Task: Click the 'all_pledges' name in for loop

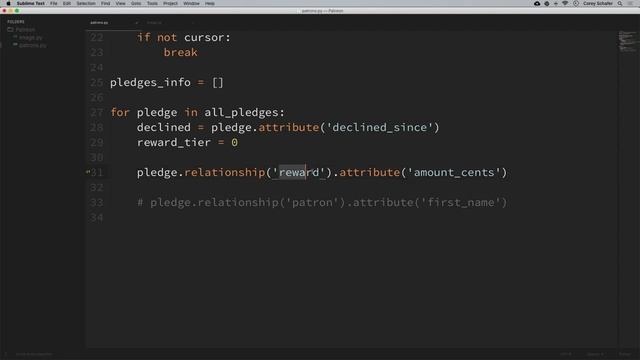Action: tap(241, 112)
